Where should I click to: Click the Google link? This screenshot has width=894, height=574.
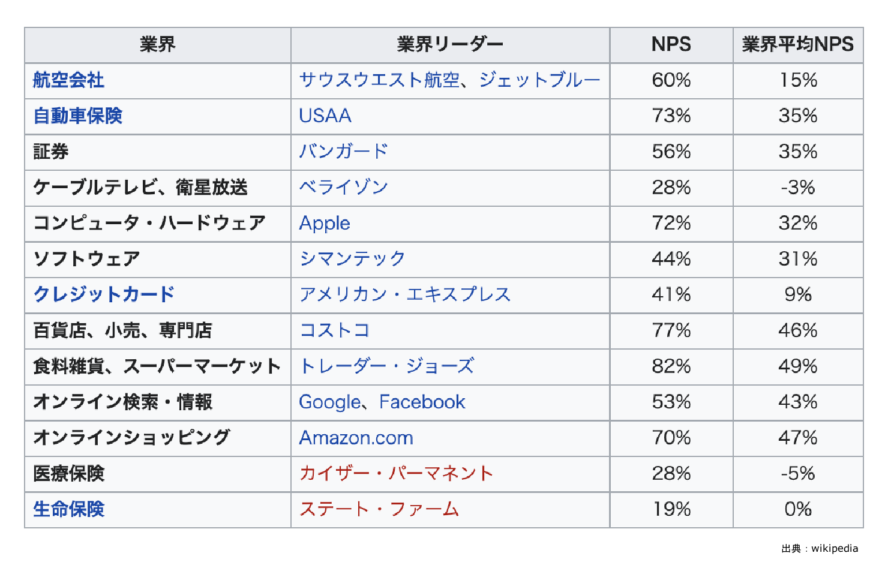pyautogui.click(x=328, y=402)
